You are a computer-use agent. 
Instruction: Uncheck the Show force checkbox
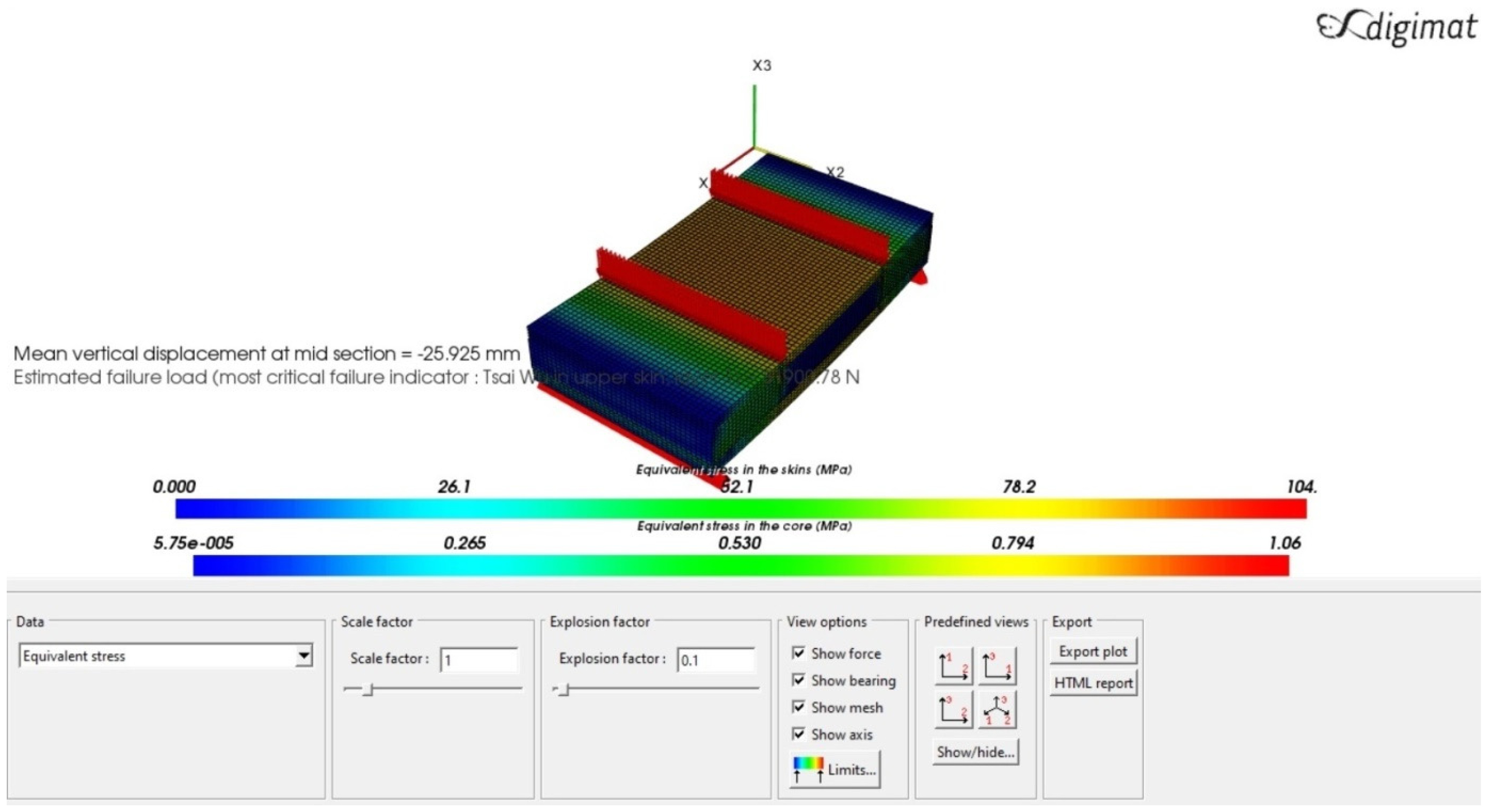click(x=799, y=653)
